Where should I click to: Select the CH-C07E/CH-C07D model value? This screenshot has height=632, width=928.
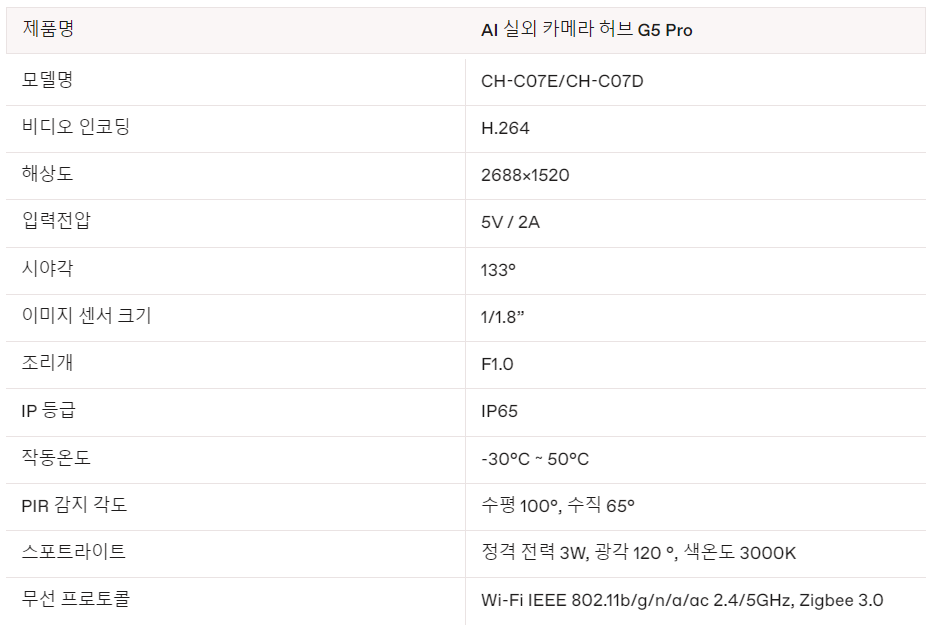[562, 81]
